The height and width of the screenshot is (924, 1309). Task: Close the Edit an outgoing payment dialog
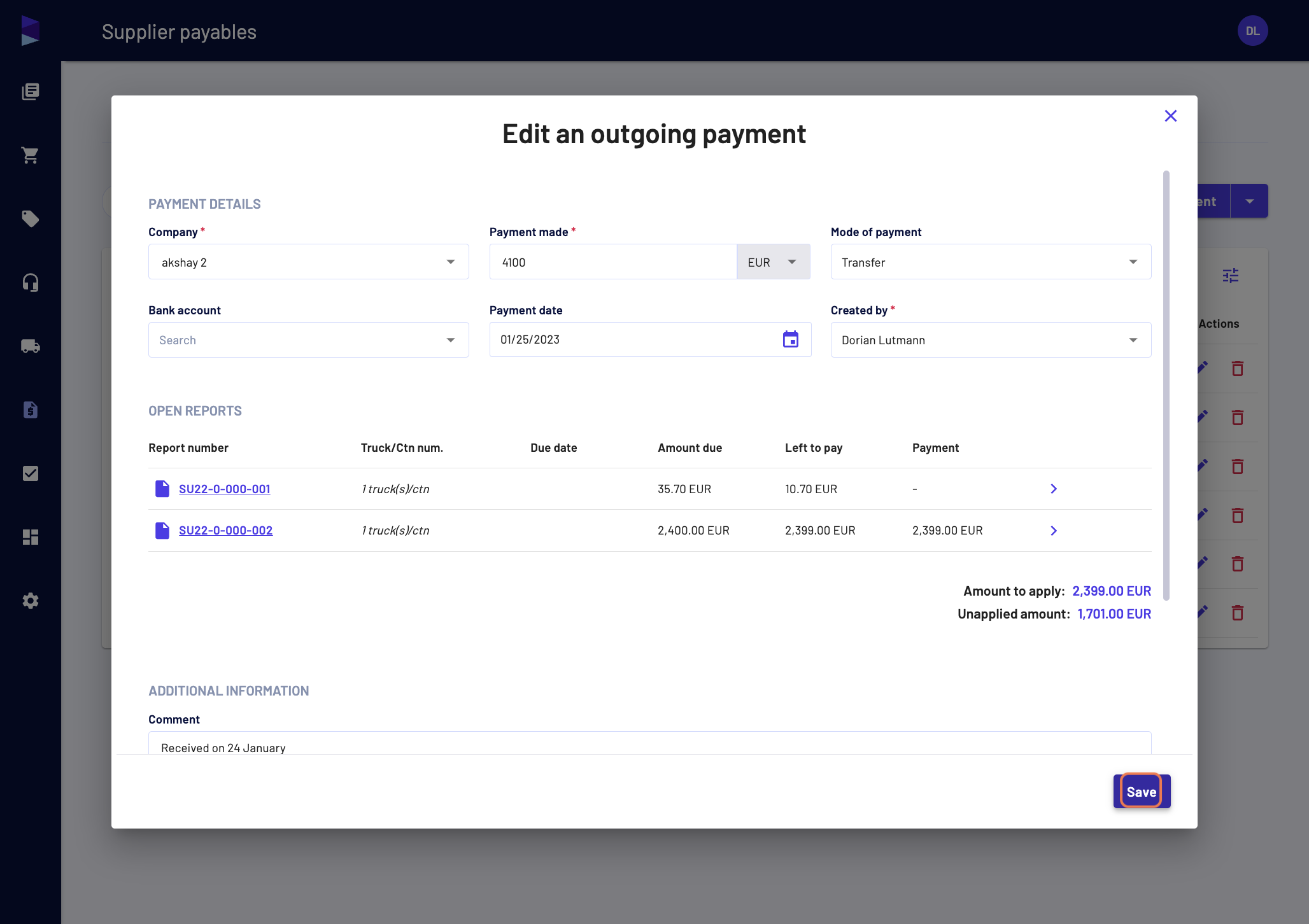1170,116
